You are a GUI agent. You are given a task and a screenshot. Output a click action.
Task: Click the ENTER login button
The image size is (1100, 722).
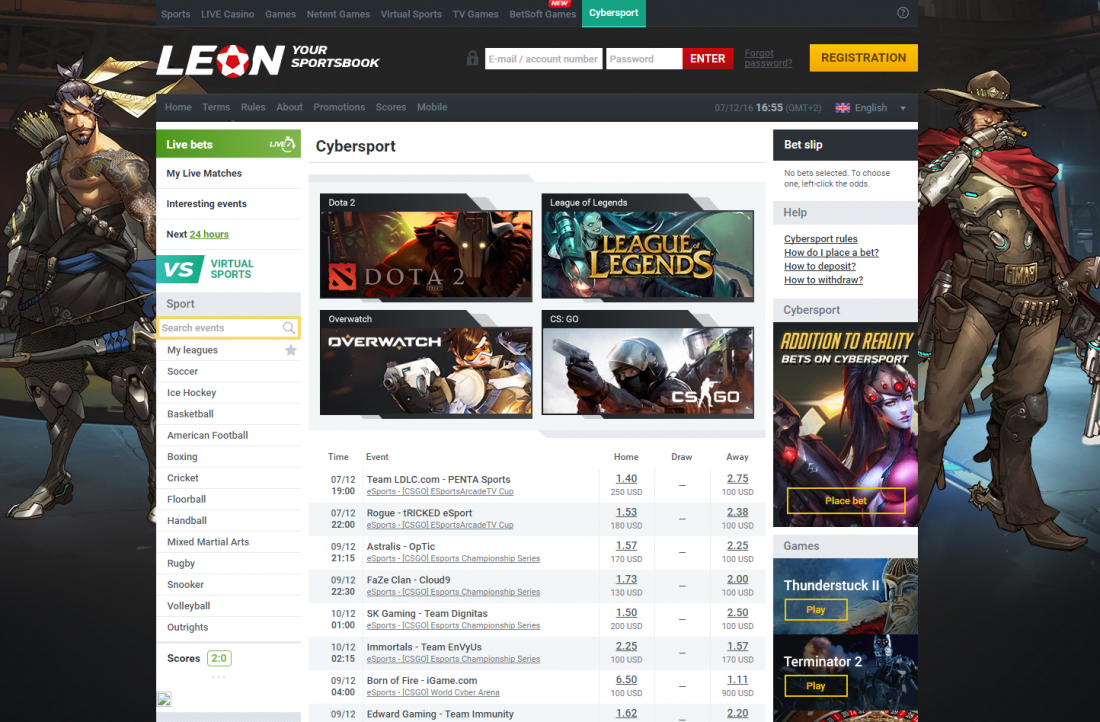pos(707,58)
